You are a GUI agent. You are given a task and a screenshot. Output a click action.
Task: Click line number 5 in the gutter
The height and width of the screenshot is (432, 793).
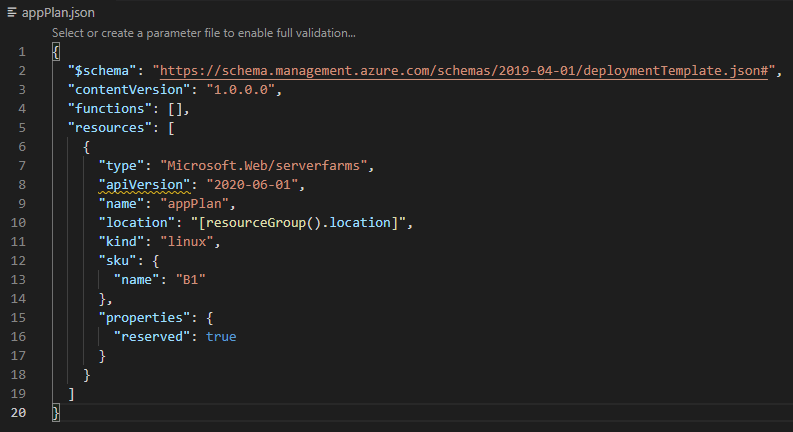21,128
